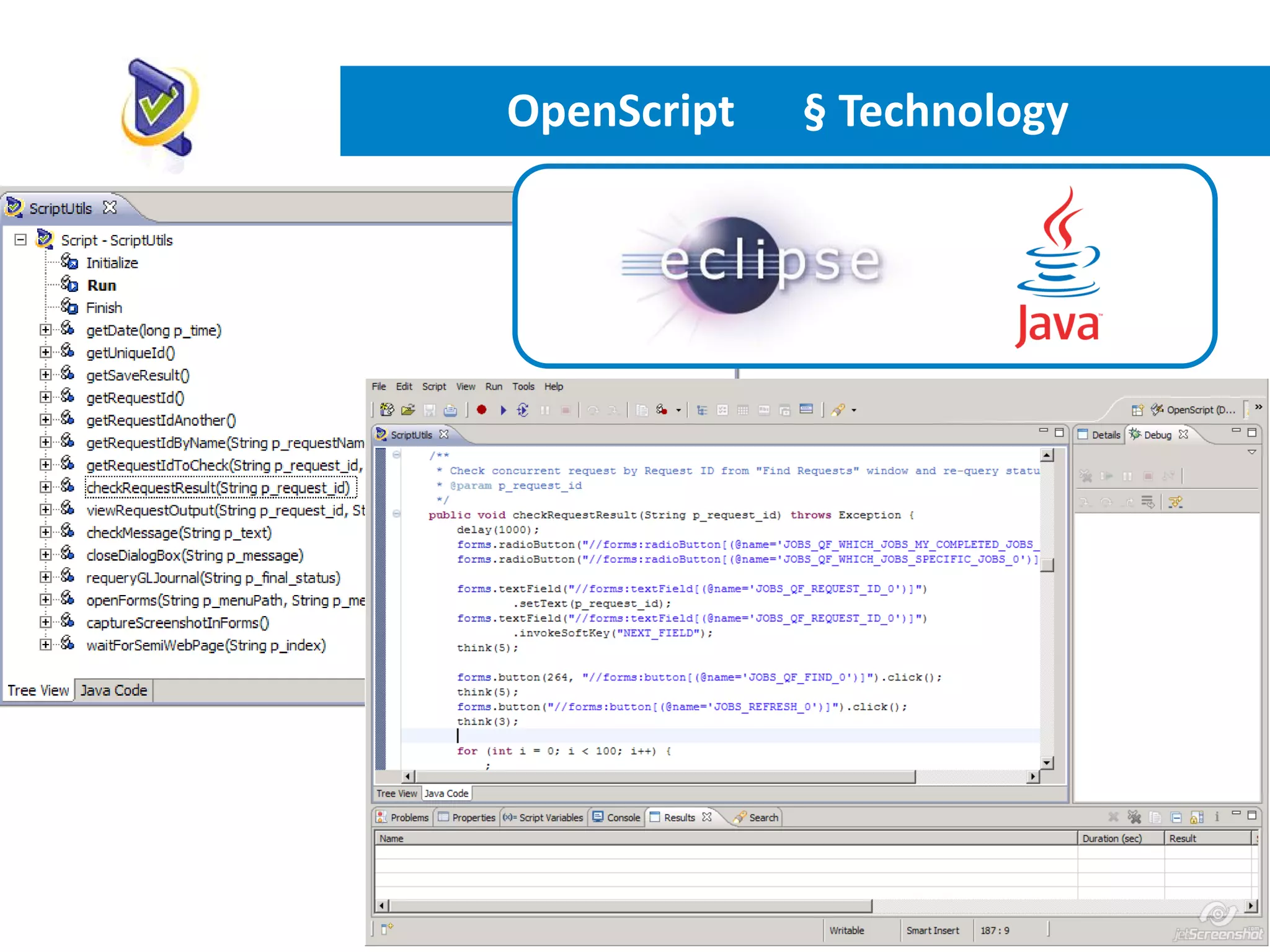Expand the getDate(long p_time) tree node
Viewport: 1270px width, 952px height.
45,330
